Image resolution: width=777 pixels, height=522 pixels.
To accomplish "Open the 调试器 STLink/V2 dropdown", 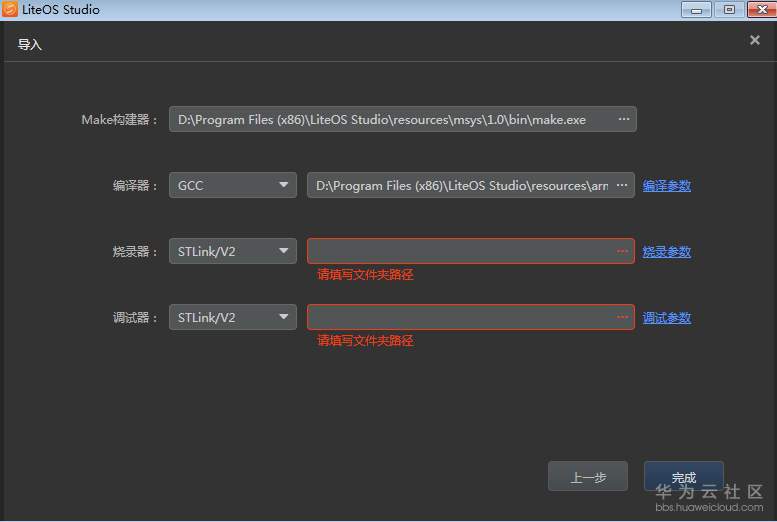I will (x=233, y=317).
